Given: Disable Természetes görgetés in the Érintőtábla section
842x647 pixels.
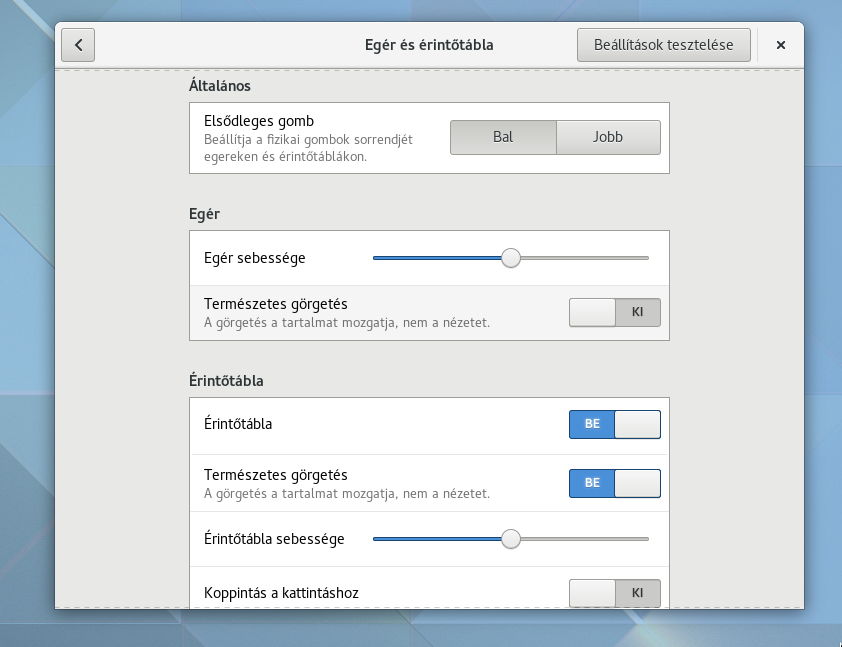Looking at the screenshot, I should click(x=614, y=483).
